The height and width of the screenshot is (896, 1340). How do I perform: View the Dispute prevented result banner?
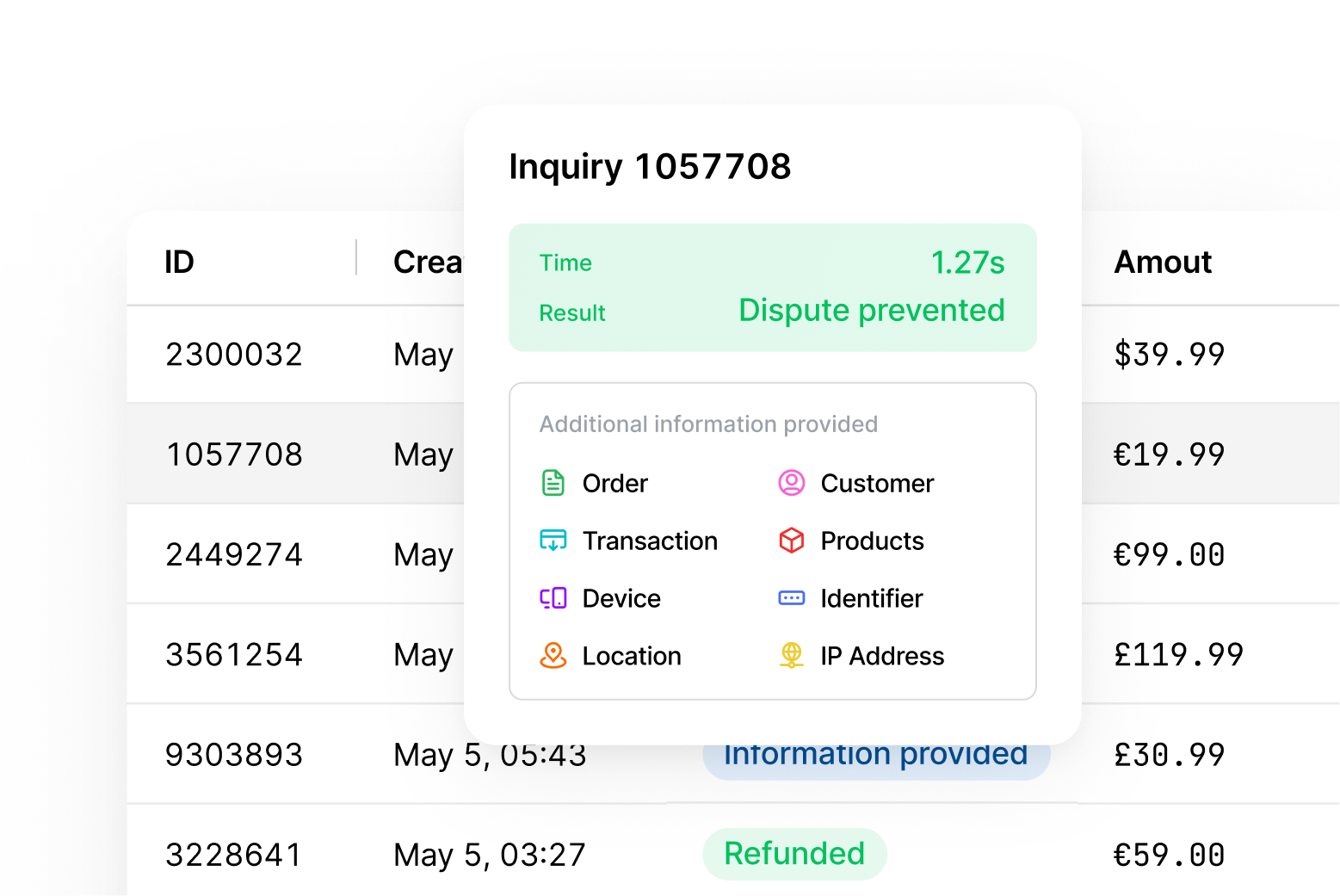(871, 310)
